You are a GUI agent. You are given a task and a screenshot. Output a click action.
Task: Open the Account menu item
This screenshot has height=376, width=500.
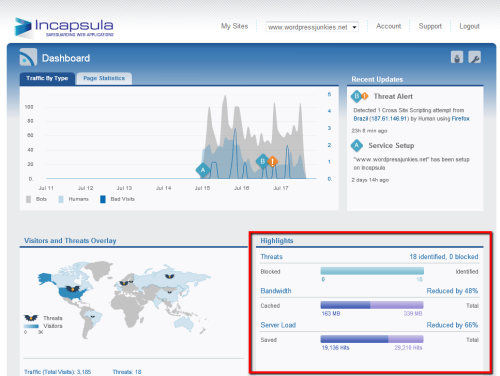(x=388, y=26)
